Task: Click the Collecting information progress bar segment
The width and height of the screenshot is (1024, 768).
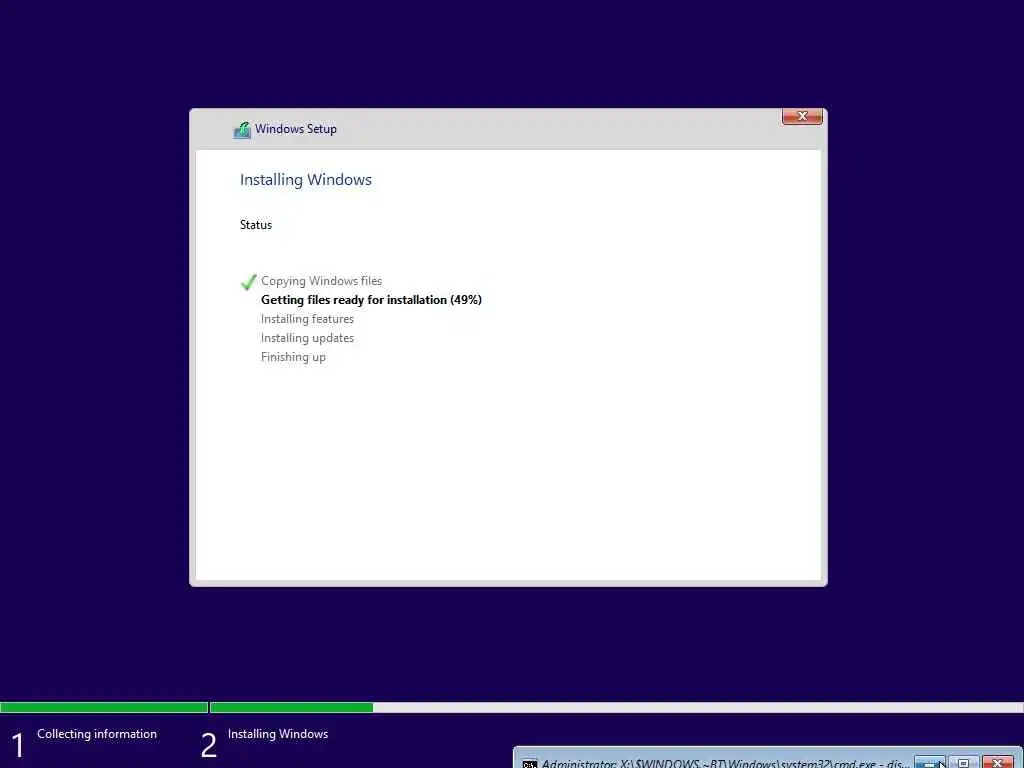Action: point(104,707)
